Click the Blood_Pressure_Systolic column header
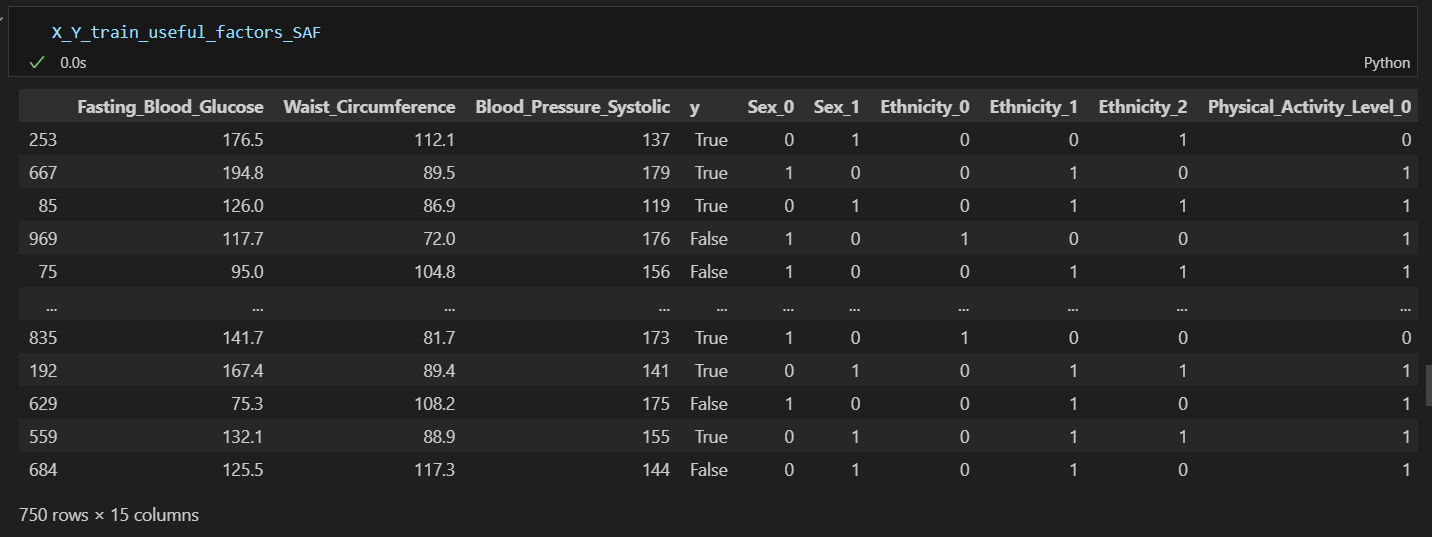Image resolution: width=1432 pixels, height=537 pixels. click(x=572, y=107)
